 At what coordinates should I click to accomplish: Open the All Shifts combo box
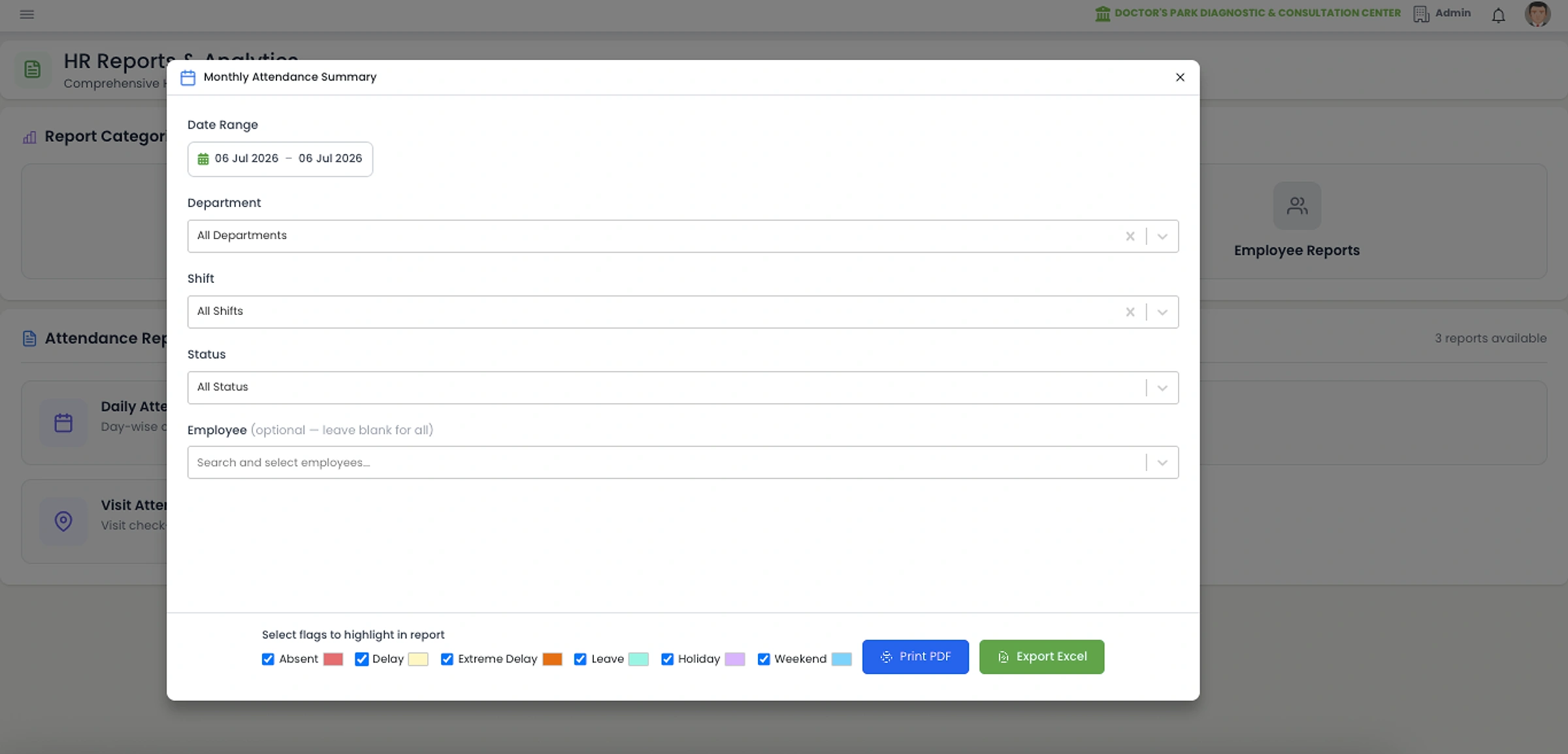coord(683,312)
